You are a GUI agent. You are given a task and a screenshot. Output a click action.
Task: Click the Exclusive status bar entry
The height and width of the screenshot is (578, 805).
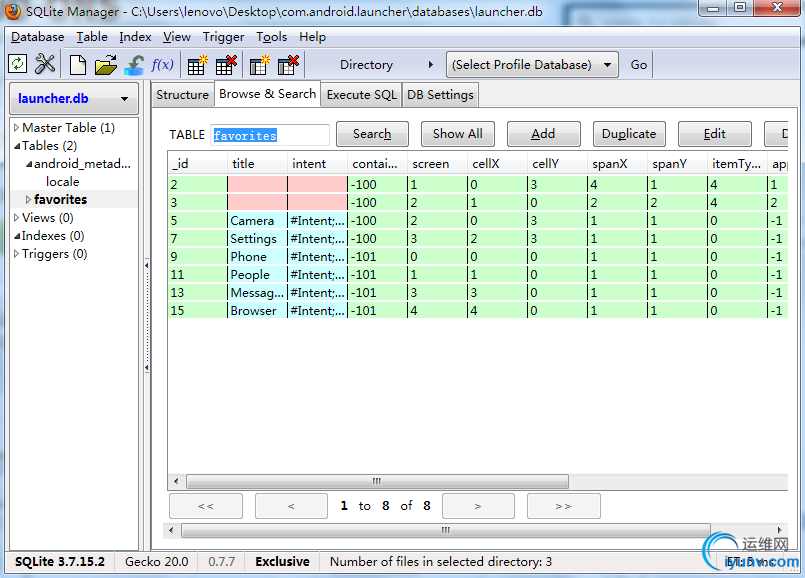pos(282,562)
